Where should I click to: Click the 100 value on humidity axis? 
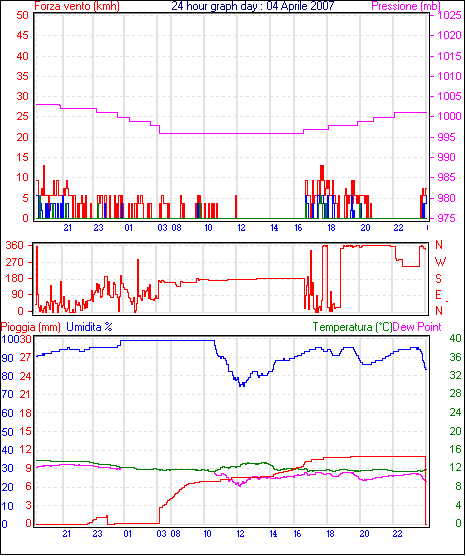tap(9, 339)
